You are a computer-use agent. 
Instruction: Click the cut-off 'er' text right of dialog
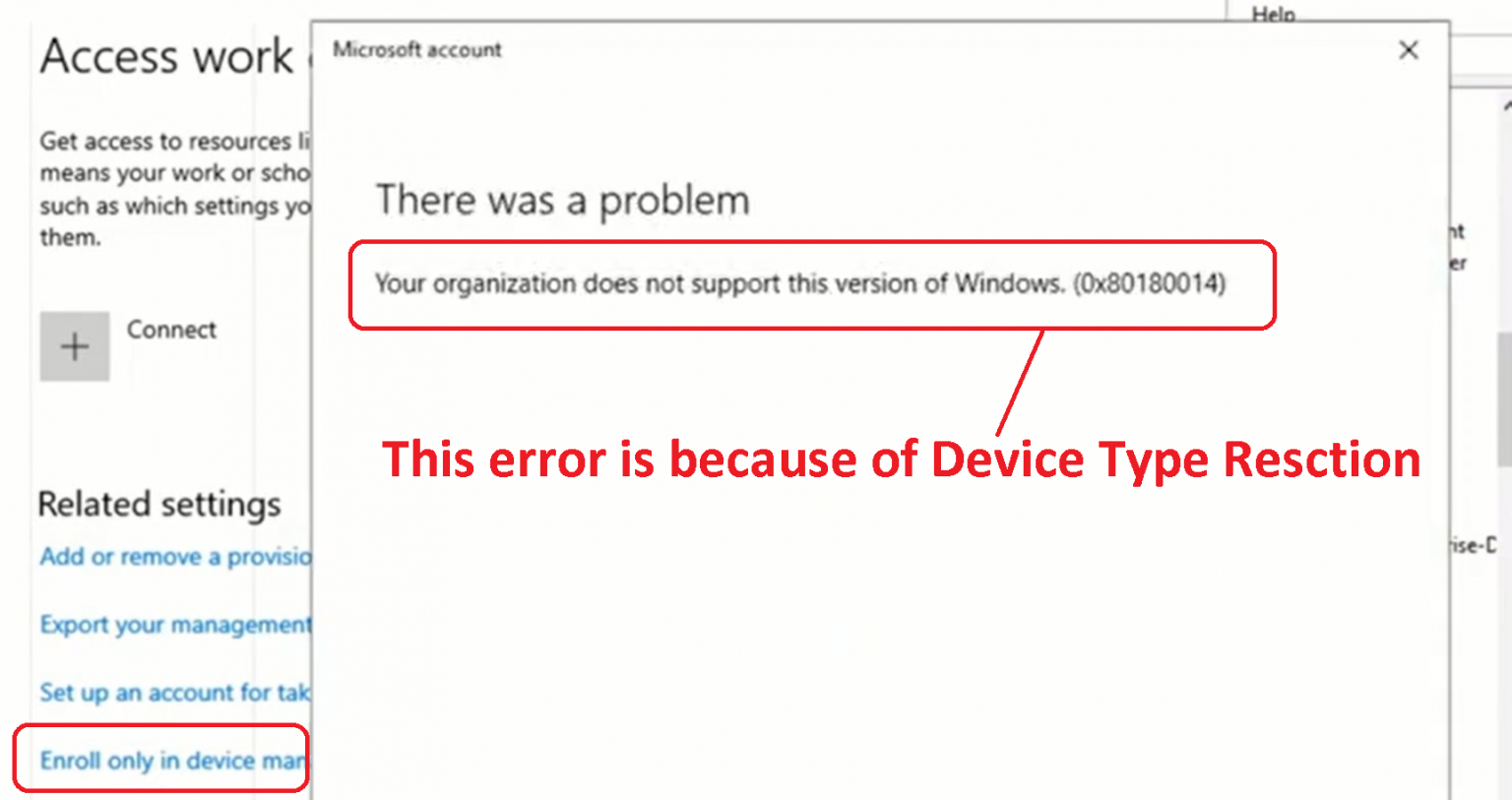(1458, 263)
